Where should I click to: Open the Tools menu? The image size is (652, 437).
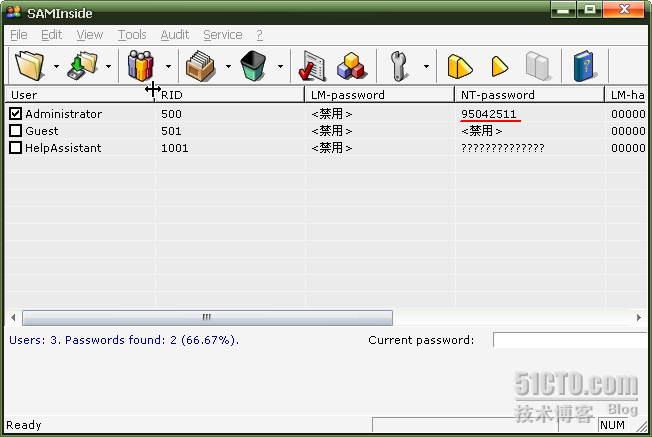tap(132, 35)
